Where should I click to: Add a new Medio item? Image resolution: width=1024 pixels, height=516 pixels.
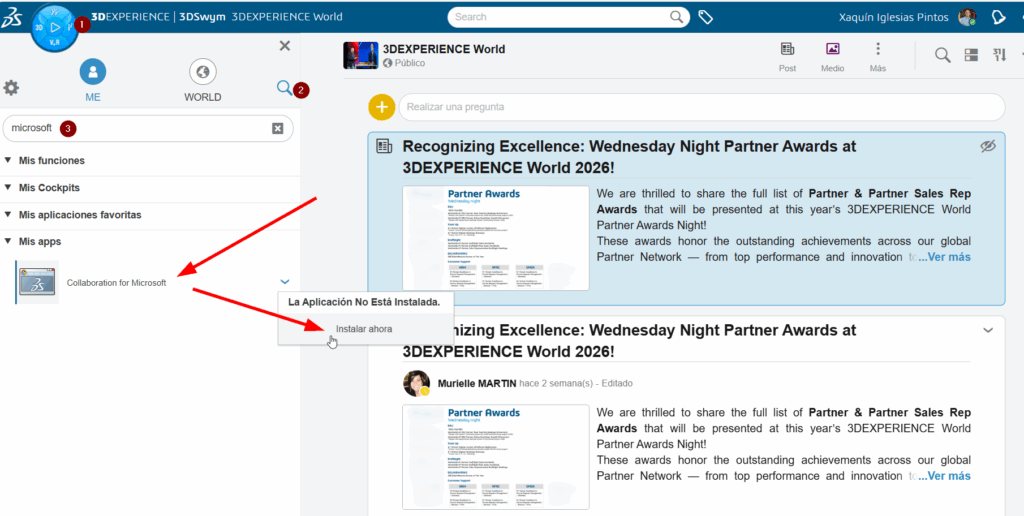coord(833,57)
